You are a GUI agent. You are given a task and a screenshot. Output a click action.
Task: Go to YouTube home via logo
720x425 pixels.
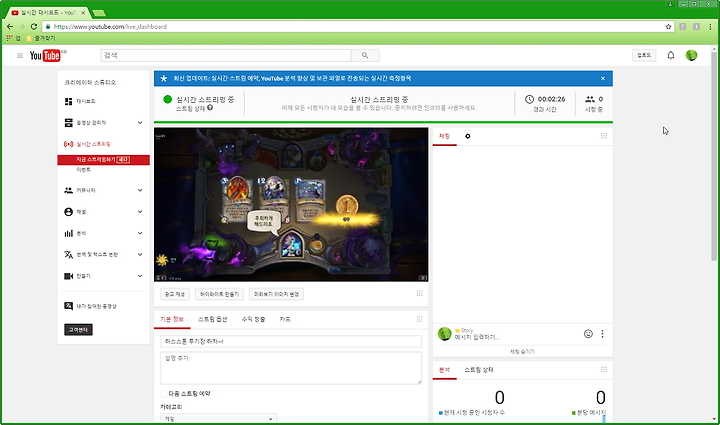(45, 56)
